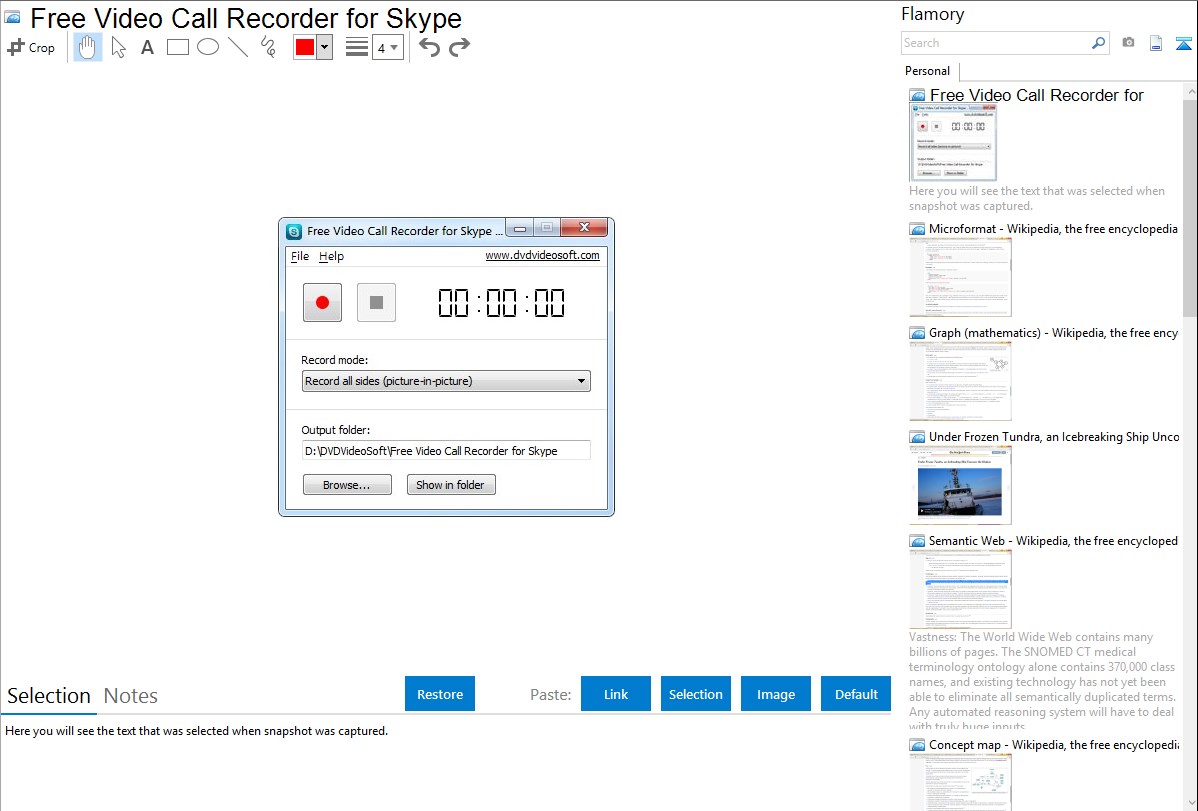This screenshot has height=811, width=1198.
Task: Click the Flamory icon beside the page title
Action: (x=13, y=17)
